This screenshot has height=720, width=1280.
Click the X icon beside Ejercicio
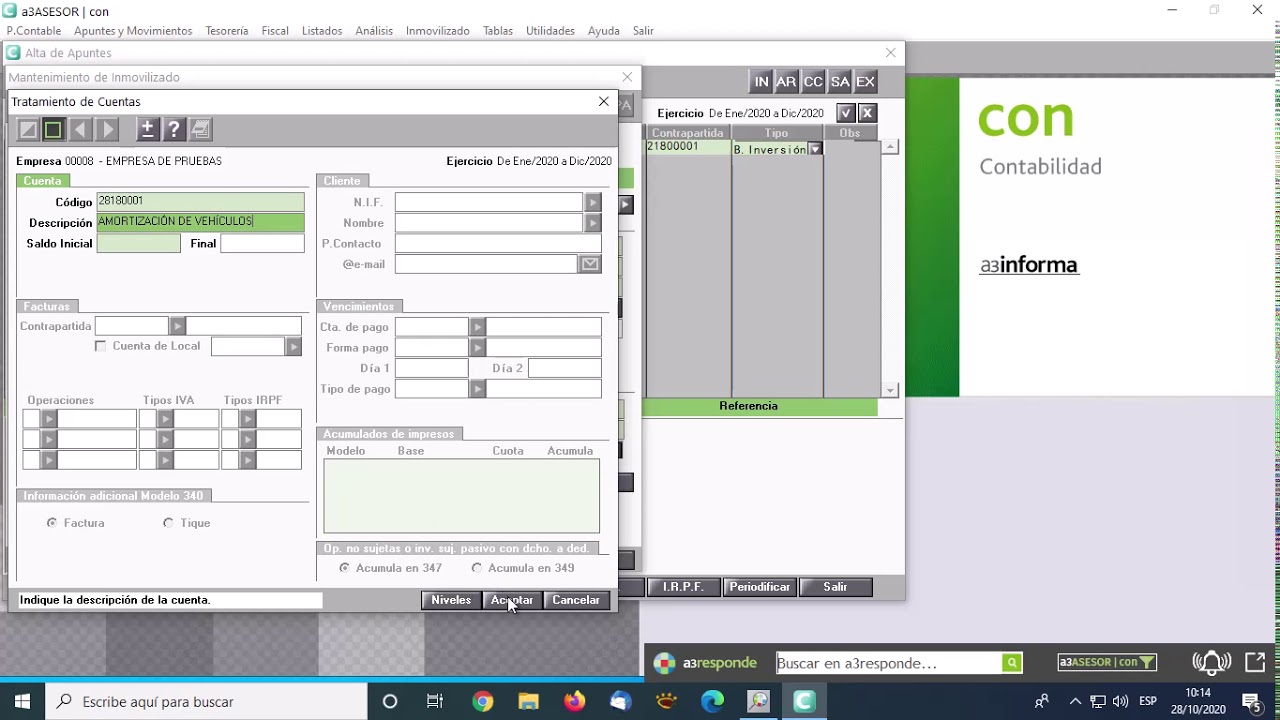868,113
